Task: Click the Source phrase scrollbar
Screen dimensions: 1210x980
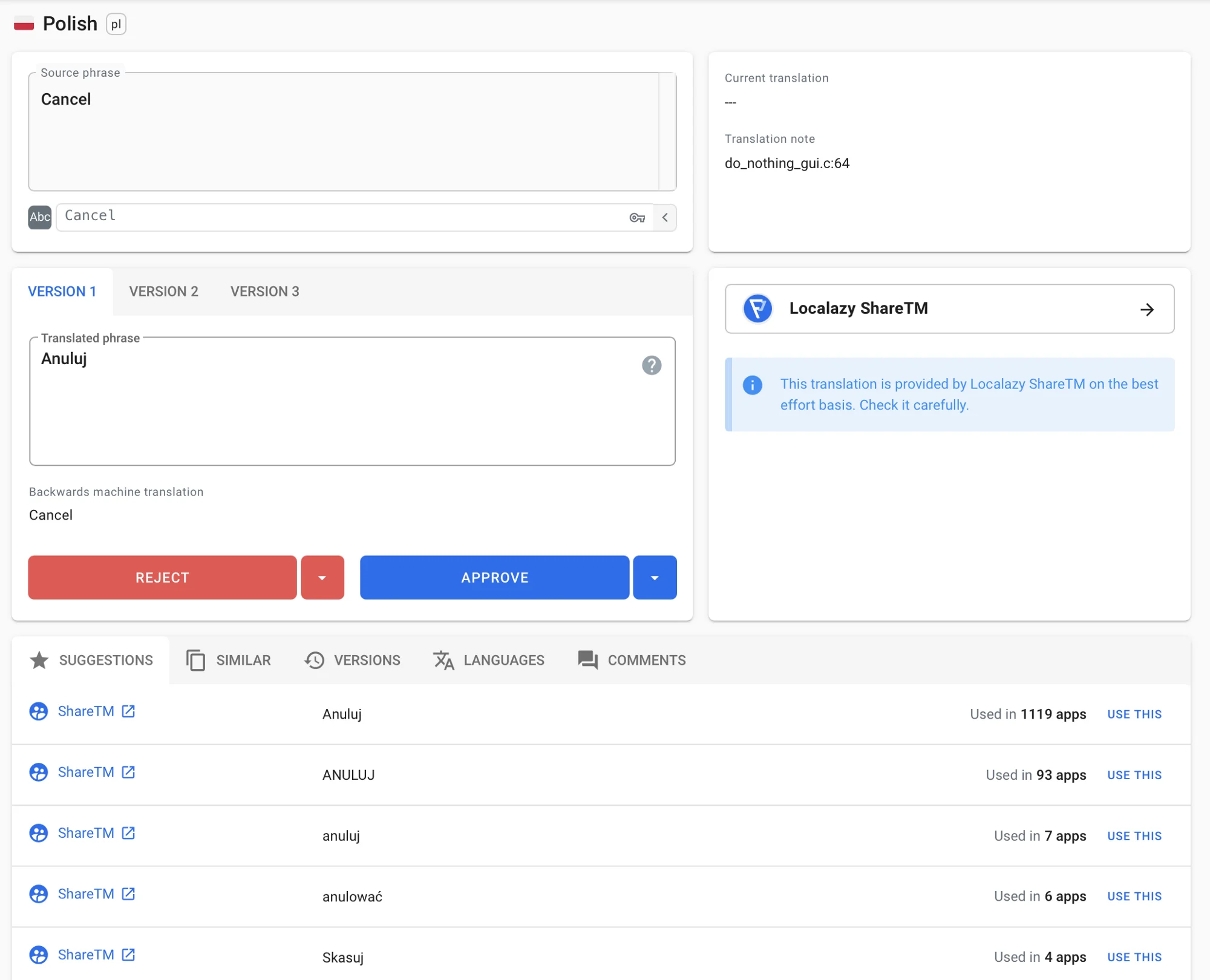Action: (667, 132)
